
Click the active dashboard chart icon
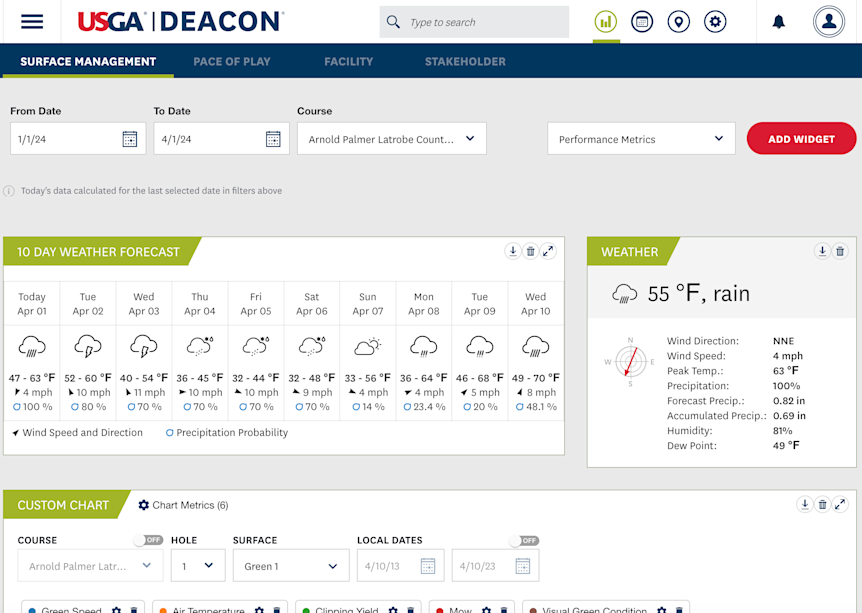coord(605,21)
